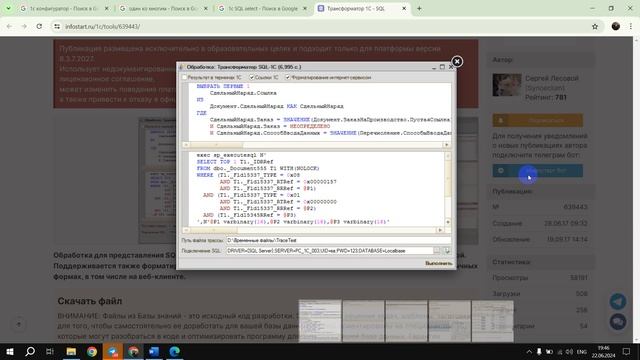The image size is (640, 360).
Task: Switch to the '1с SQL select' Google search tab
Action: click(x=262, y=9)
